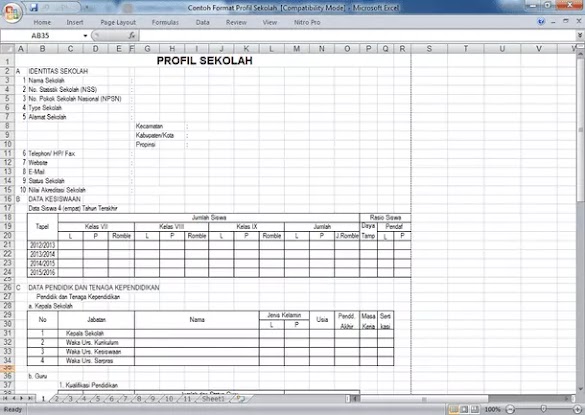Click the vertical scrollbar thumb
This screenshot has height=415, width=585.
click(580, 130)
